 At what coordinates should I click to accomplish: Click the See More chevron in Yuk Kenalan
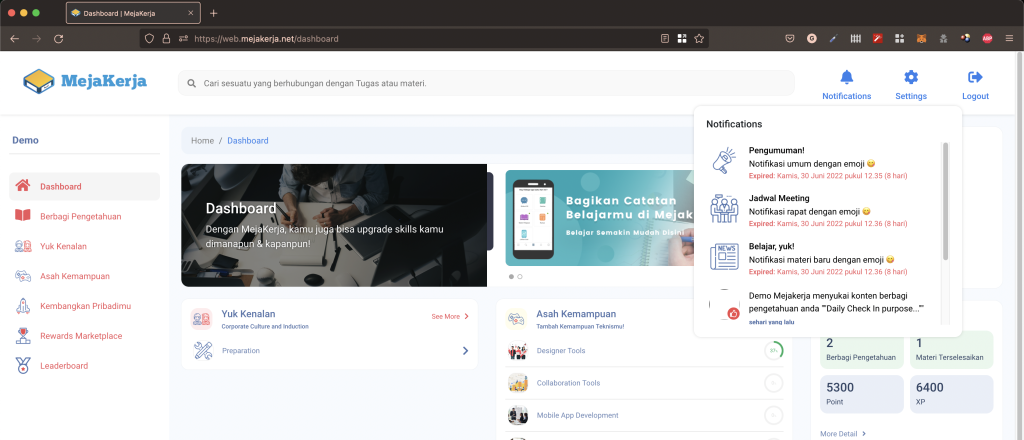[466, 316]
